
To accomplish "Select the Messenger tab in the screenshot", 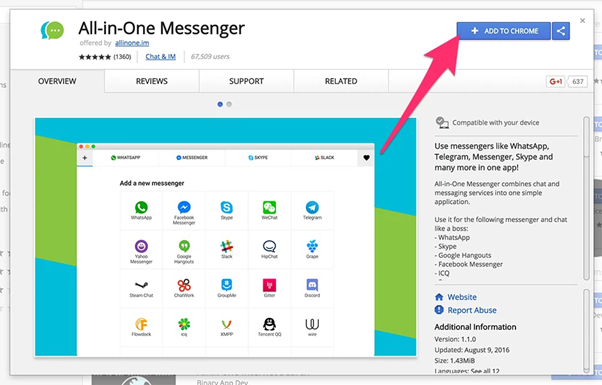I will point(192,158).
